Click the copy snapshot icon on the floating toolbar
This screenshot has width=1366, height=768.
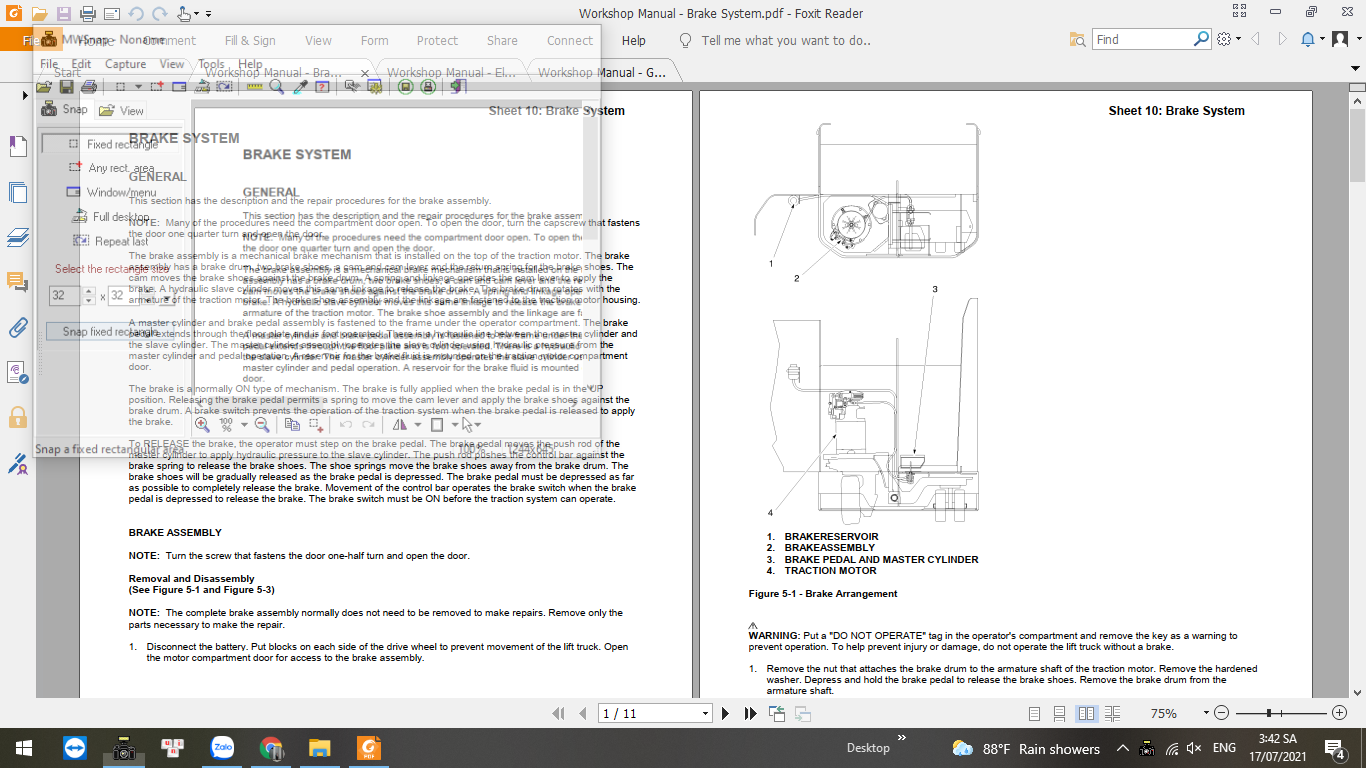[x=293, y=425]
